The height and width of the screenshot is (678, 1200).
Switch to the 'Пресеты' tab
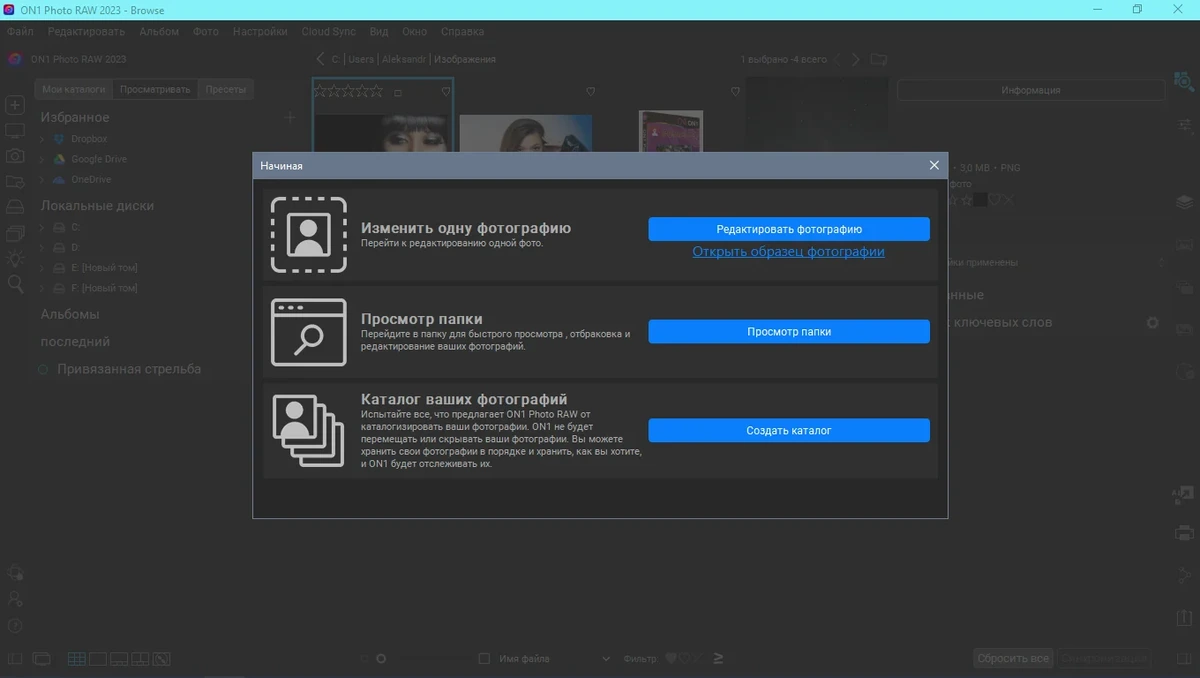pyautogui.click(x=225, y=89)
